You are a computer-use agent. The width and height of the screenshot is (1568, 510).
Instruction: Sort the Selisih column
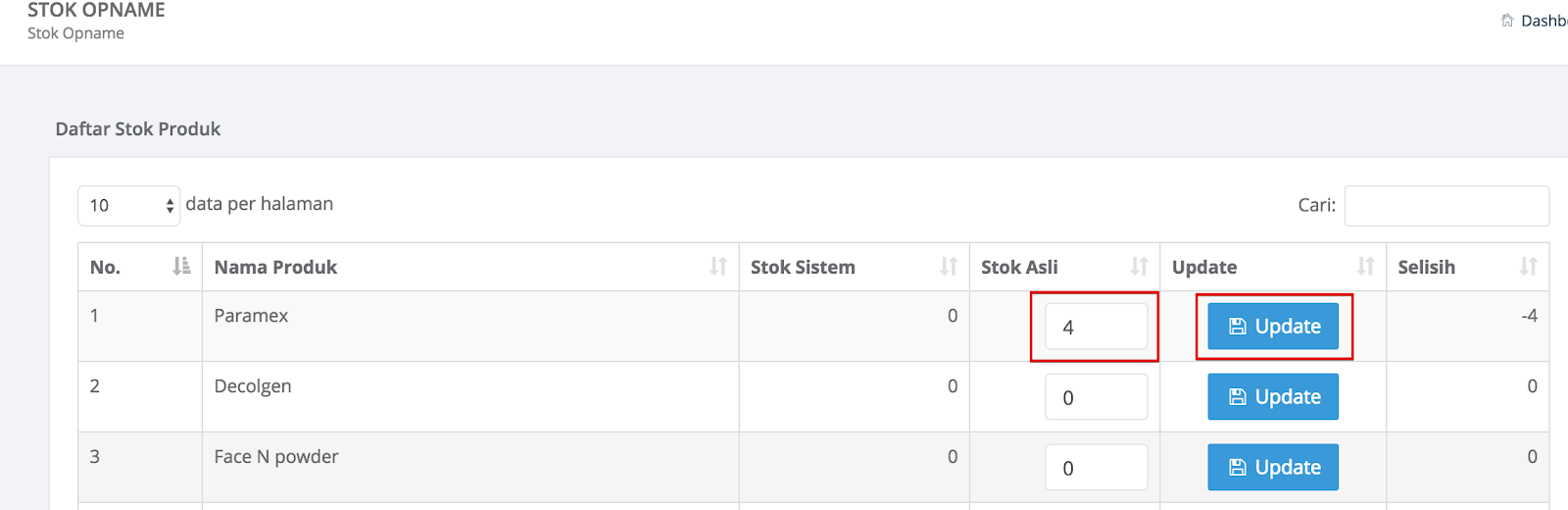(1528, 266)
